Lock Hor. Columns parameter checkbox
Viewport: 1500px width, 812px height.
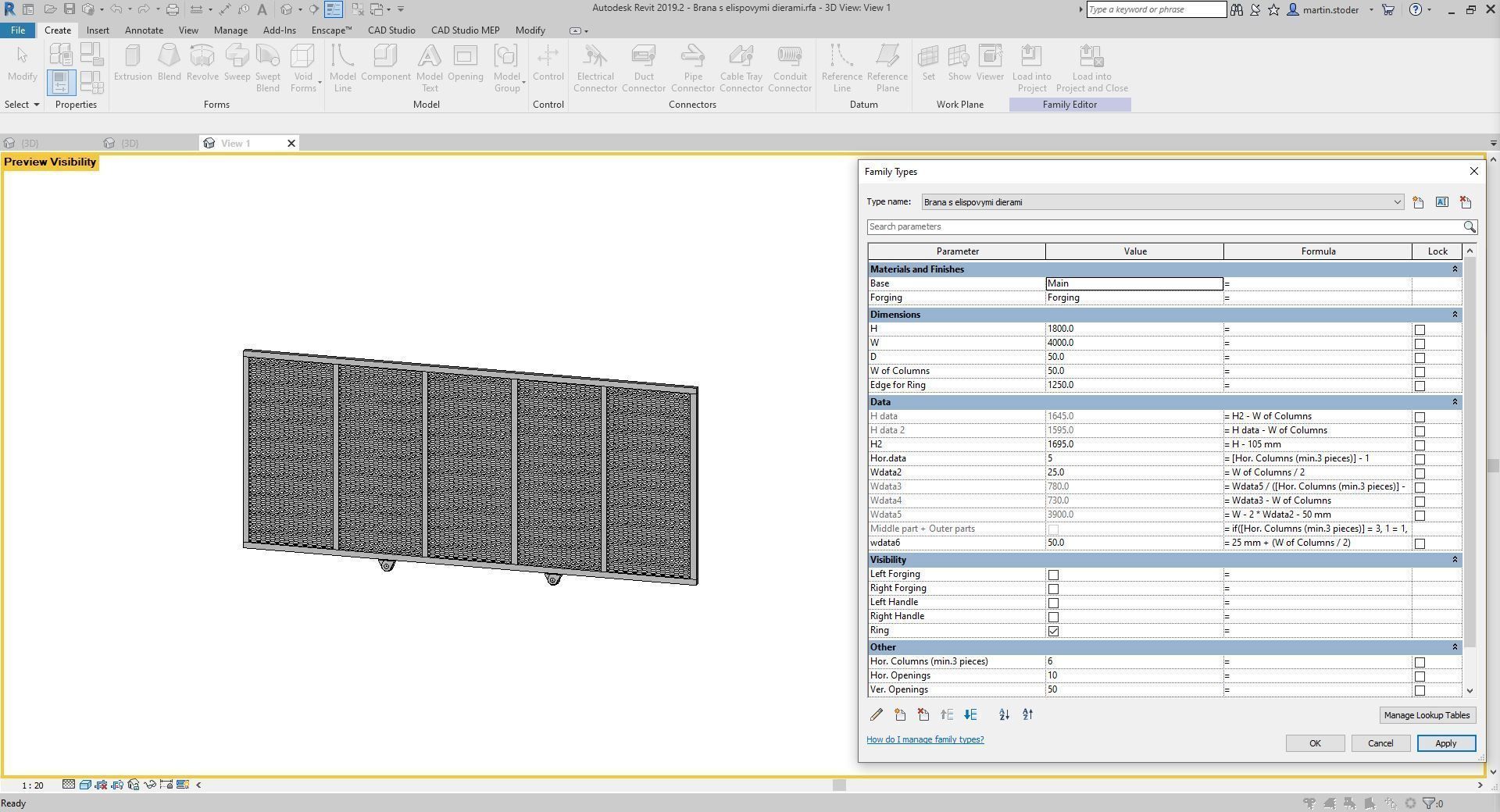coord(1420,662)
